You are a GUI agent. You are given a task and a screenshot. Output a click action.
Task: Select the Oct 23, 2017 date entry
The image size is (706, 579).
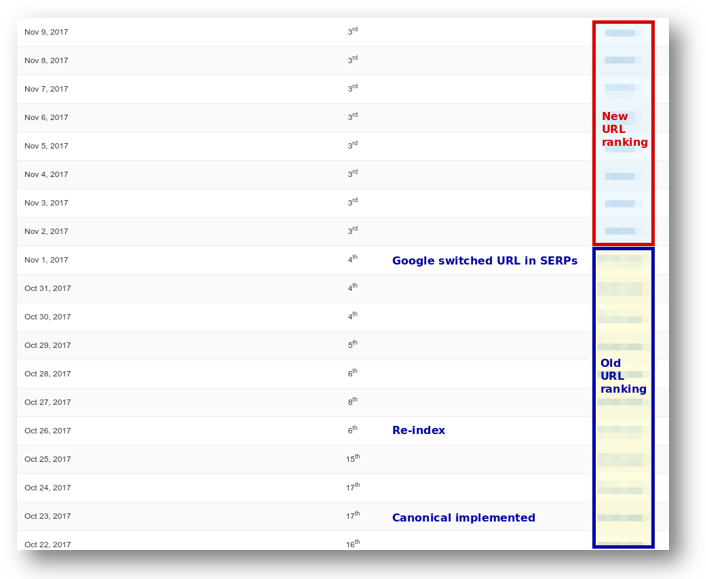pyautogui.click(x=47, y=517)
